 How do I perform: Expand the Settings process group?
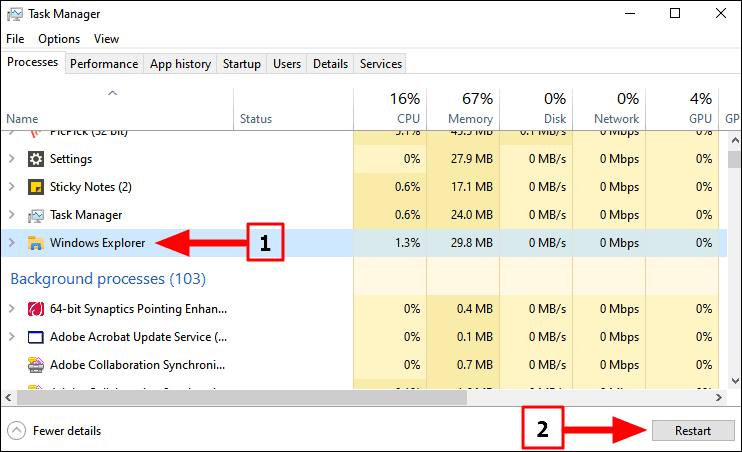click(x=12, y=159)
